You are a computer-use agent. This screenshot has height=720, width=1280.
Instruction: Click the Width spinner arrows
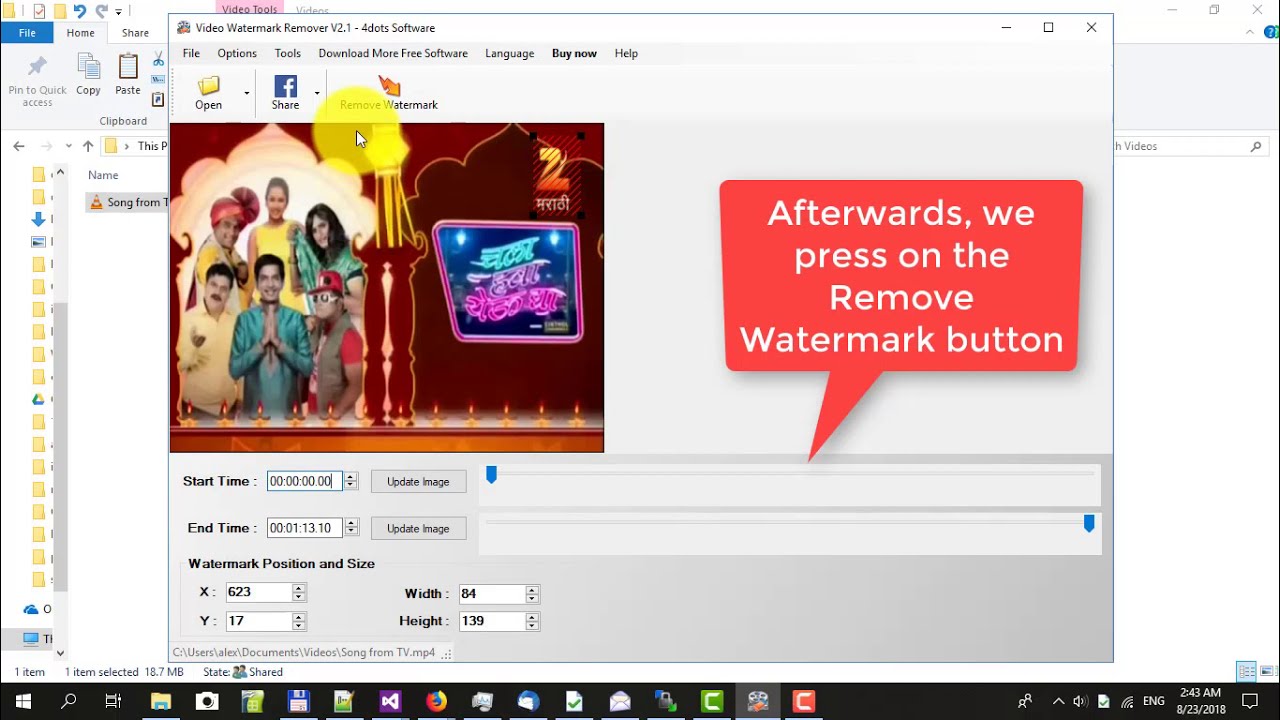[532, 594]
